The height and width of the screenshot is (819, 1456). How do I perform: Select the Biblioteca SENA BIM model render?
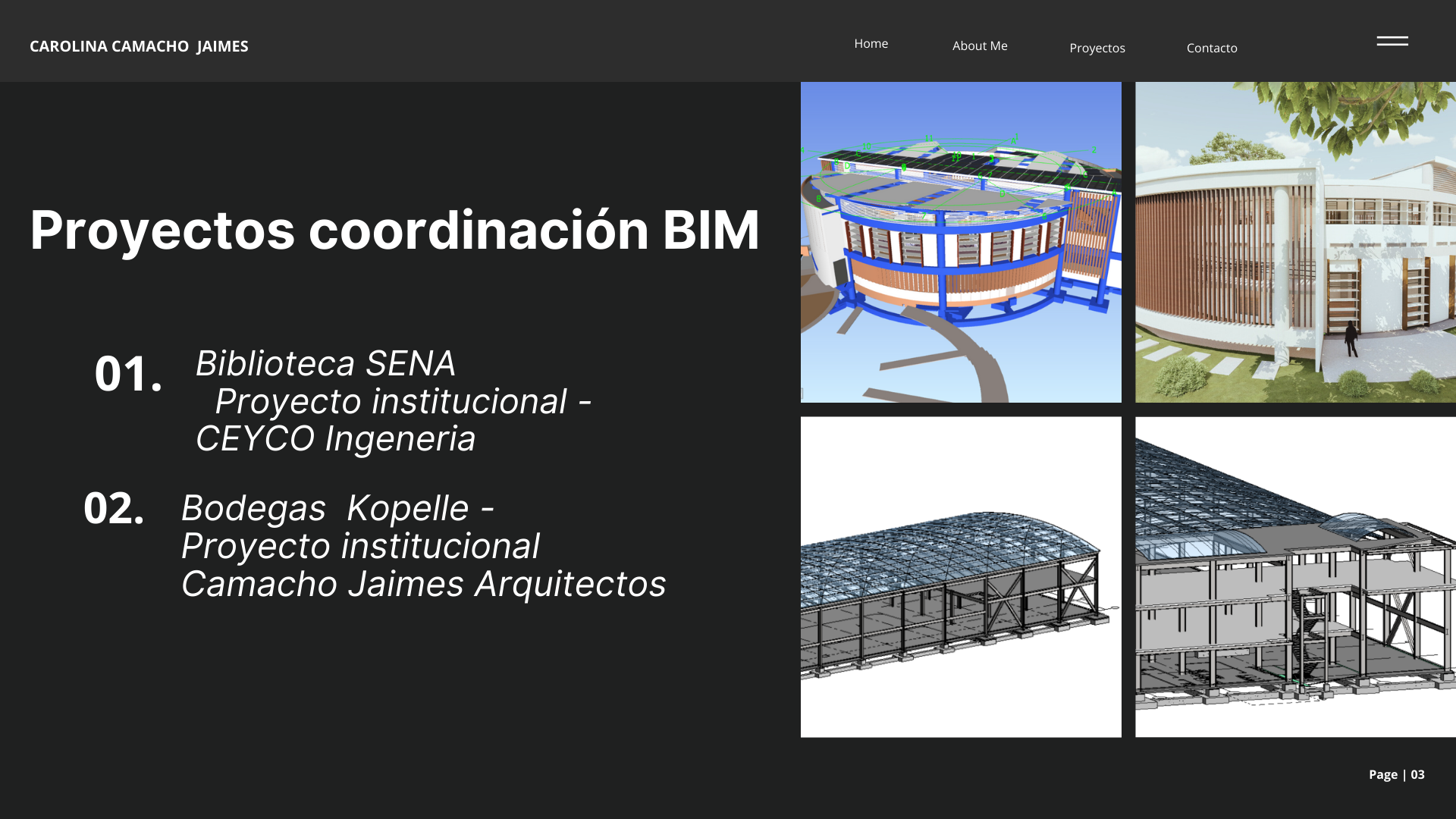point(960,241)
